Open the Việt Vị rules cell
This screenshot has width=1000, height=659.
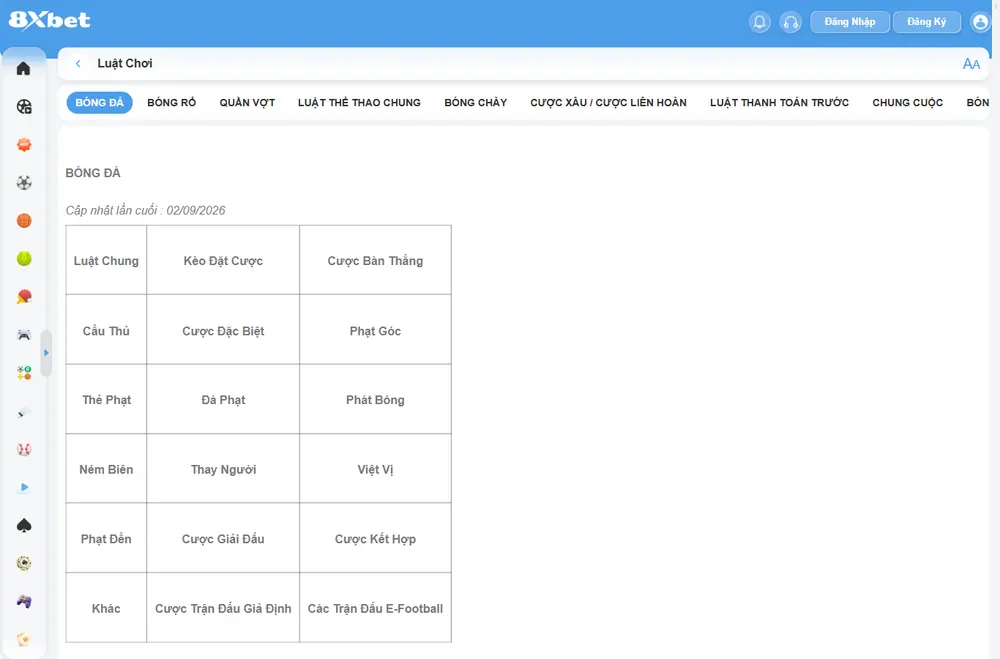point(376,470)
